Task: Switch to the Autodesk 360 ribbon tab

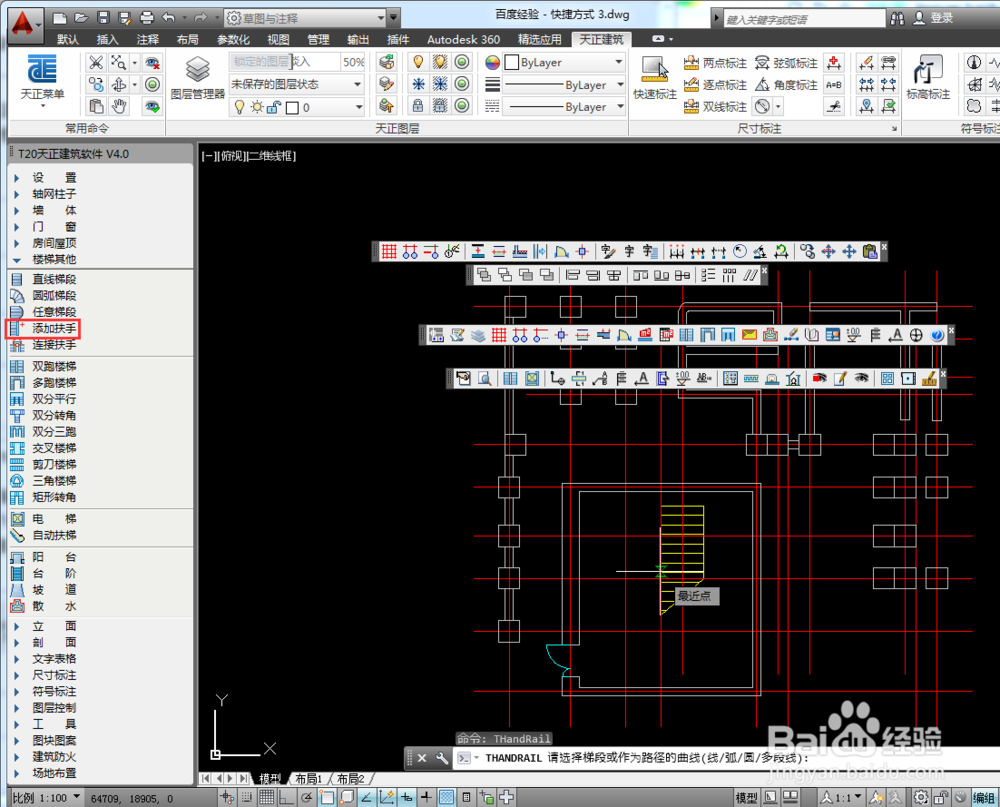Action: [463, 40]
